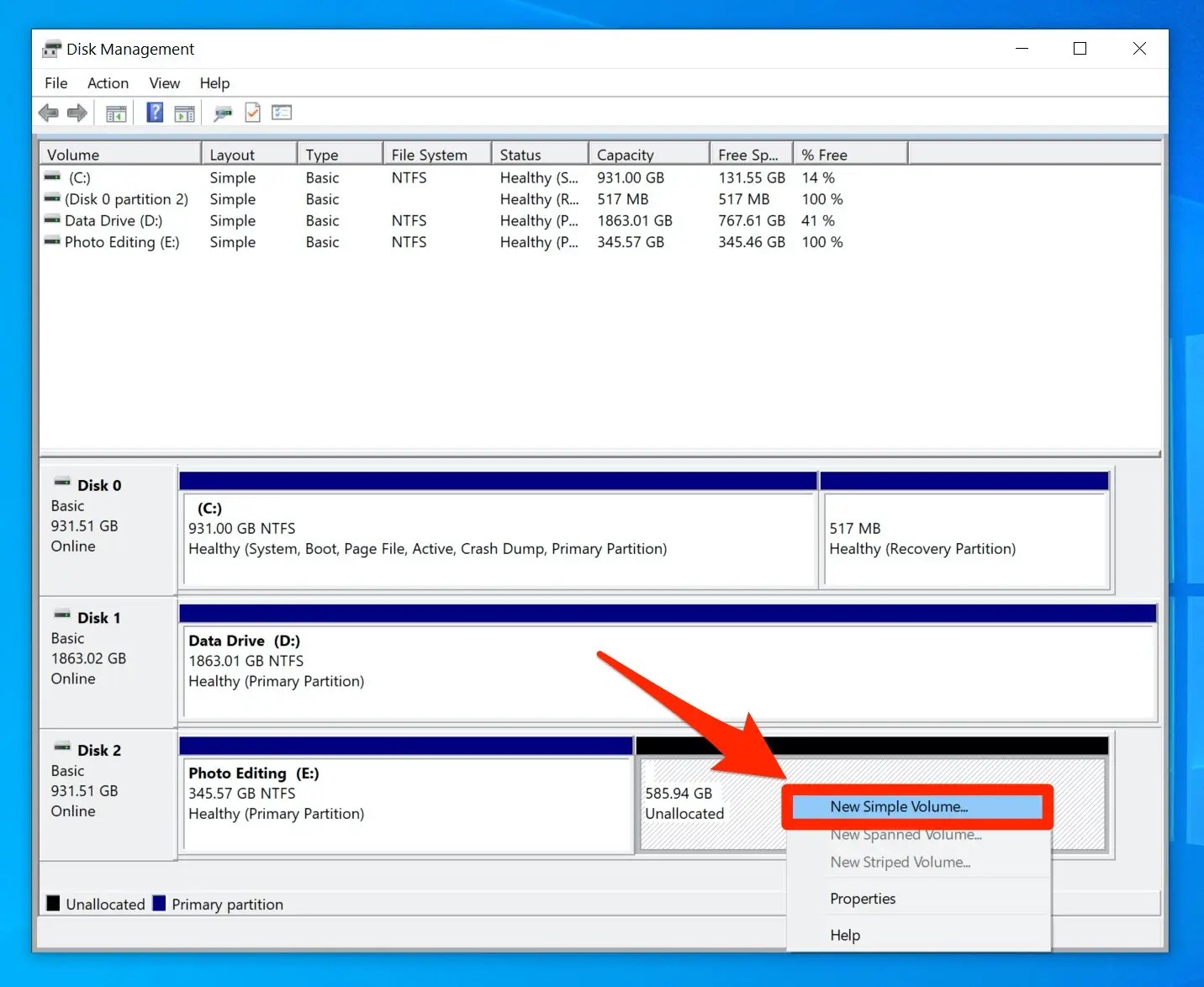1204x987 pixels.
Task: Click the checklist view settings toolbar icon
Action: 282,113
